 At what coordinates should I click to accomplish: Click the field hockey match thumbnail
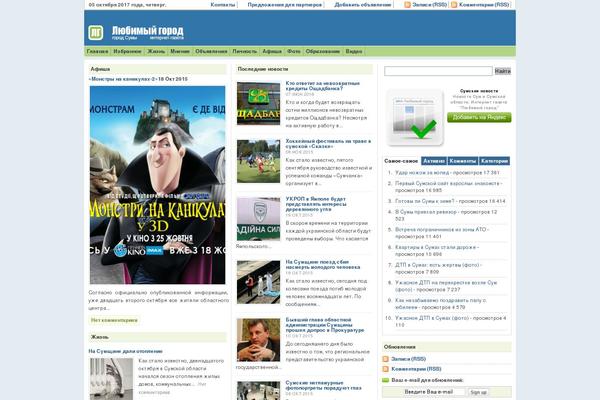[258, 161]
